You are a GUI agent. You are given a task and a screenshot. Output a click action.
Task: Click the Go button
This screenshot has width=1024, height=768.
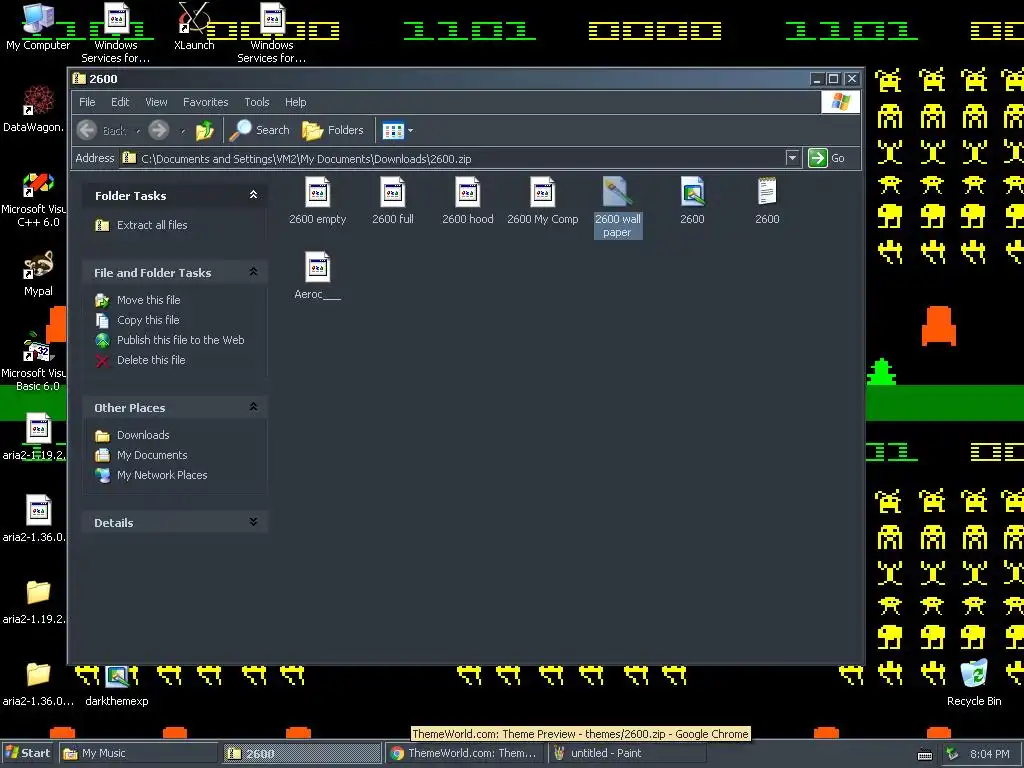coord(827,158)
